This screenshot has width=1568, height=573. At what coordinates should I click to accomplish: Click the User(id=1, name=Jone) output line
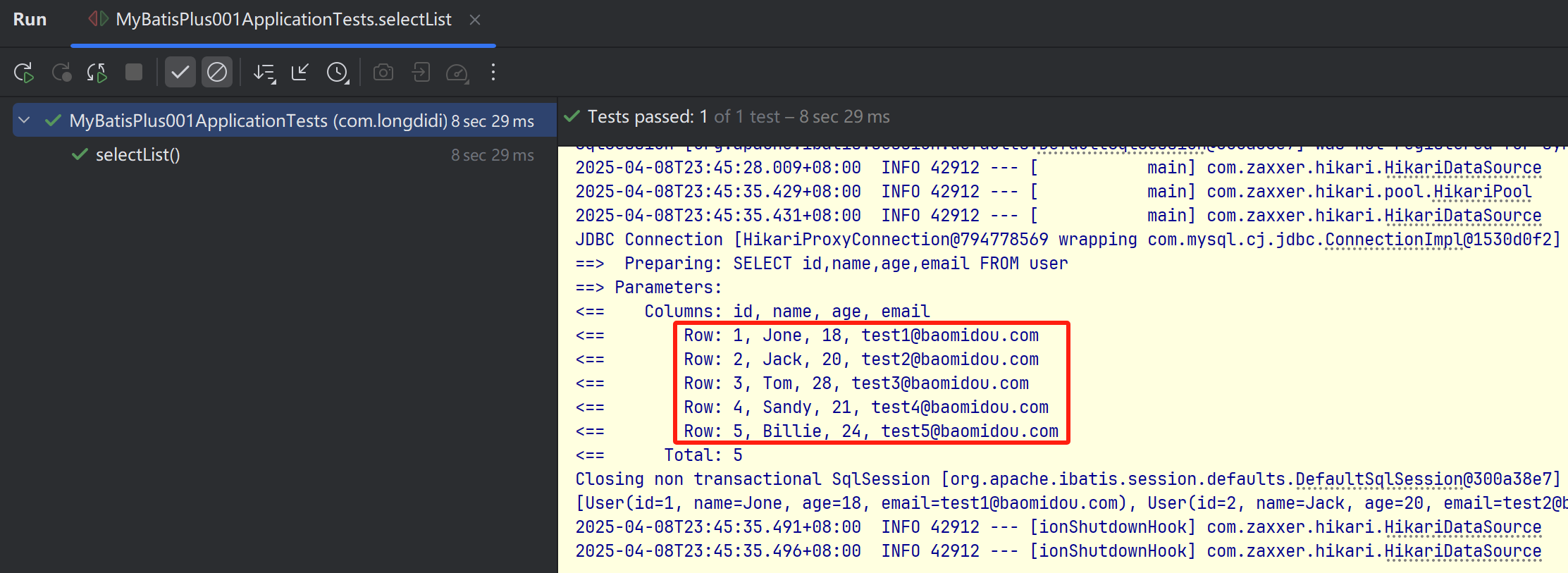pos(1071,503)
